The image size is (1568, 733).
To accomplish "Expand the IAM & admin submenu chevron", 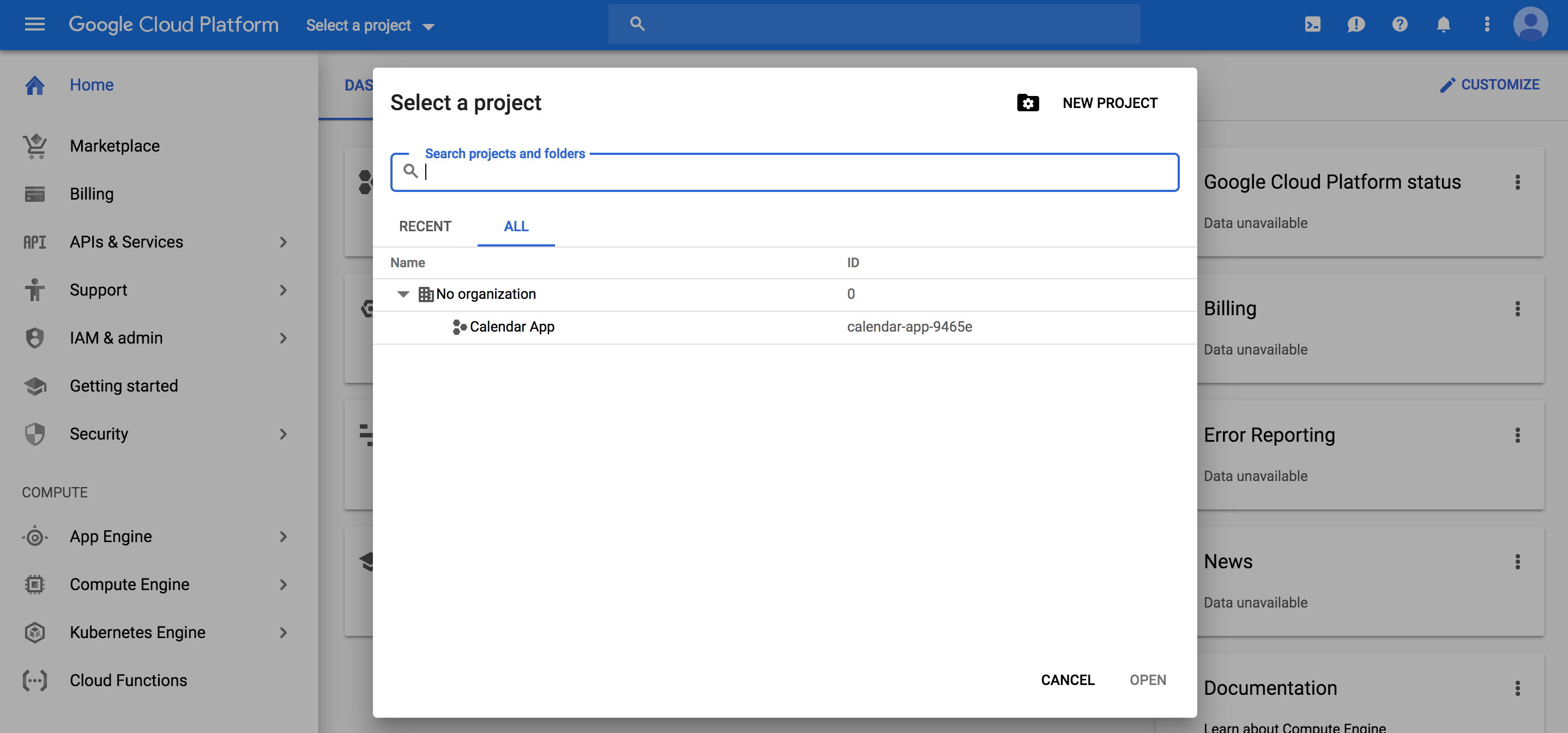I will (x=284, y=339).
